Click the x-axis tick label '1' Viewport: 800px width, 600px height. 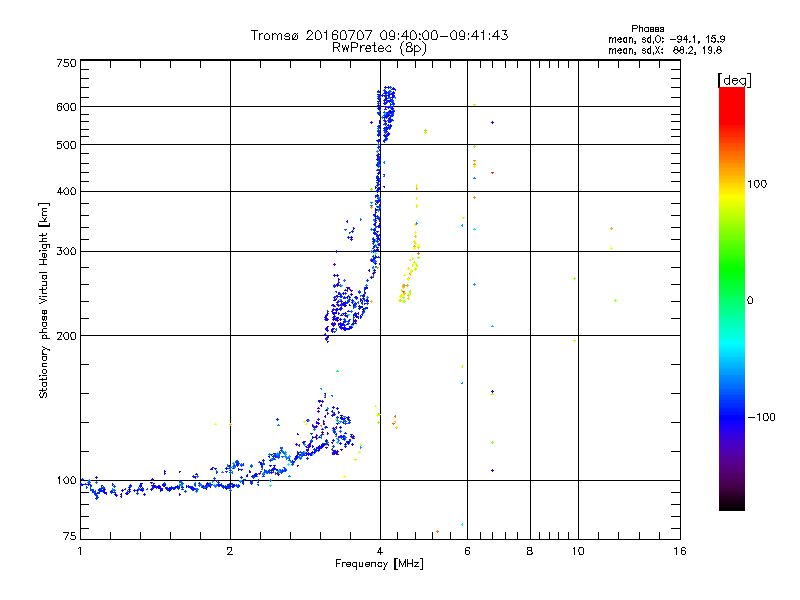click(80, 551)
